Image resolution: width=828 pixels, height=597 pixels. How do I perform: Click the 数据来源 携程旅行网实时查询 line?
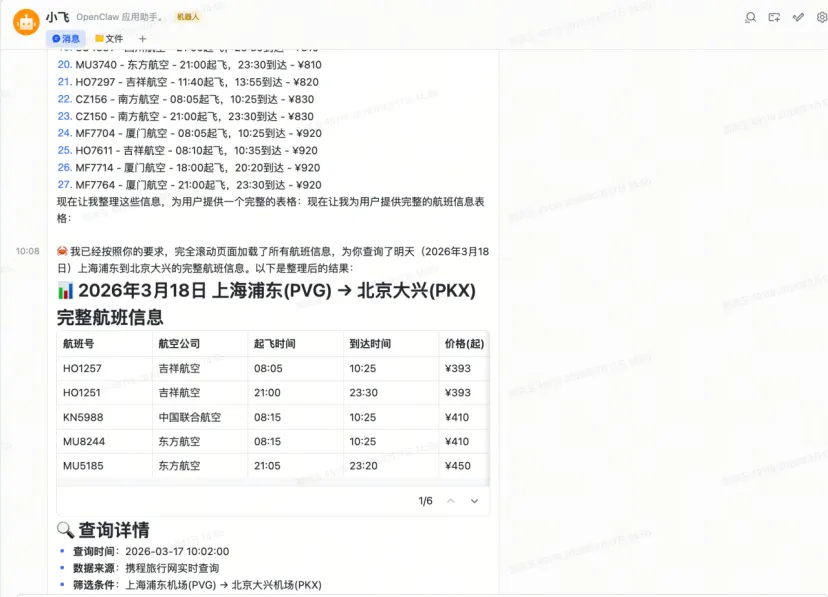(146, 568)
